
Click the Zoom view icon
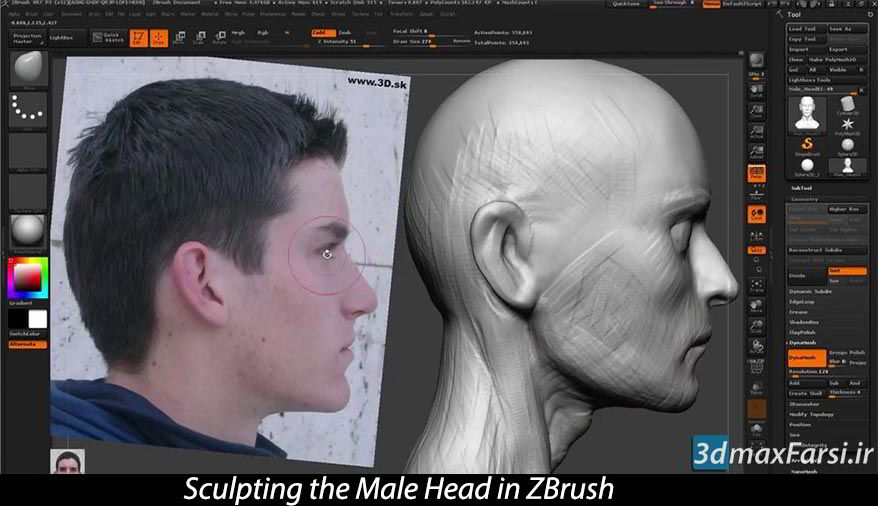(x=756, y=112)
